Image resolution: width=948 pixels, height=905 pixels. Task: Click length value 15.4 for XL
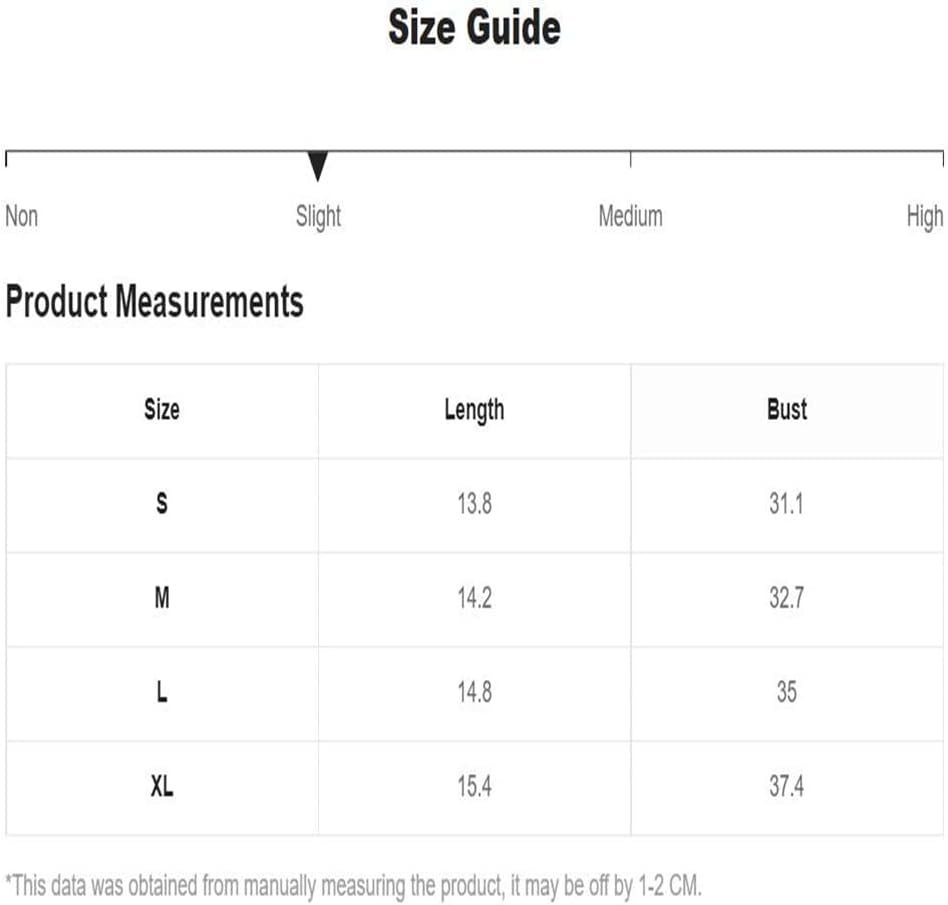point(475,787)
